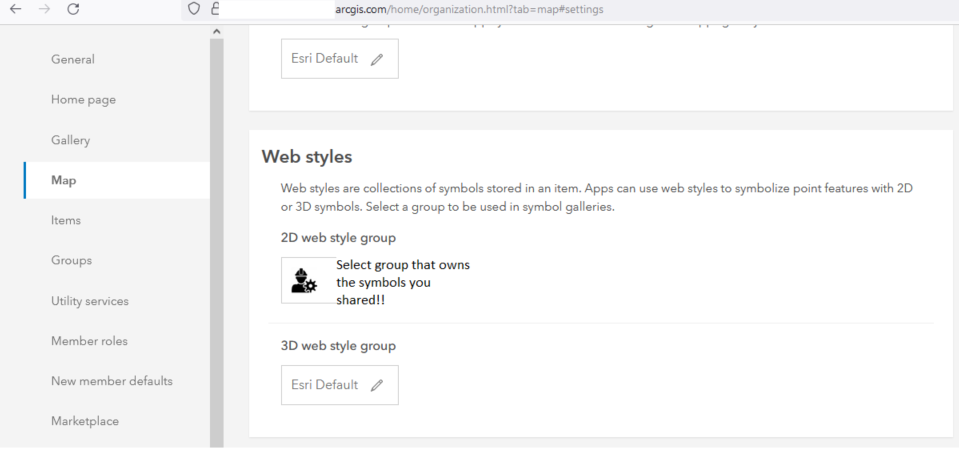The height and width of the screenshot is (450, 959).
Task: Open the Home page settings tab
Action: pos(83,100)
